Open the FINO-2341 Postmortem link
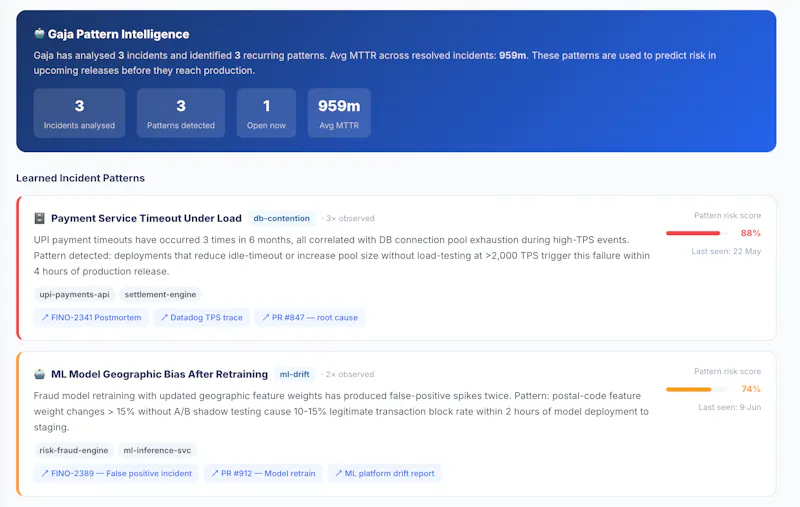The width and height of the screenshot is (800, 507). click(x=91, y=317)
